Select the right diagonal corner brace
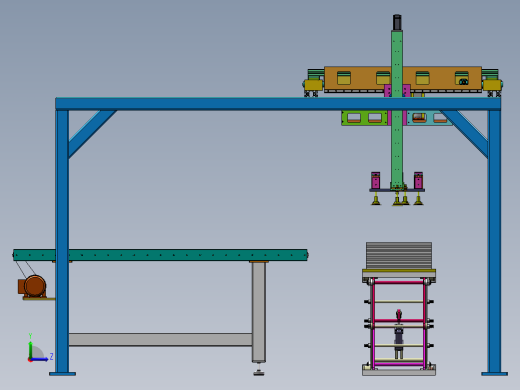Screen dimensions: 520x390 pyautogui.click(x=466, y=132)
